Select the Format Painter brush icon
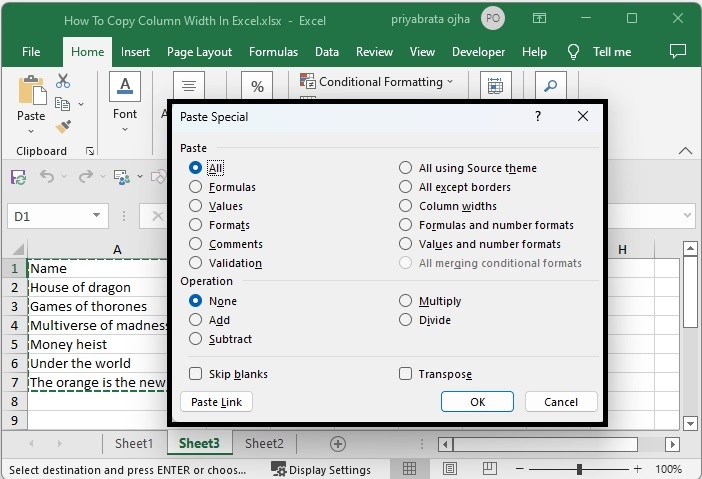The height and width of the screenshot is (479, 702). pos(63,127)
